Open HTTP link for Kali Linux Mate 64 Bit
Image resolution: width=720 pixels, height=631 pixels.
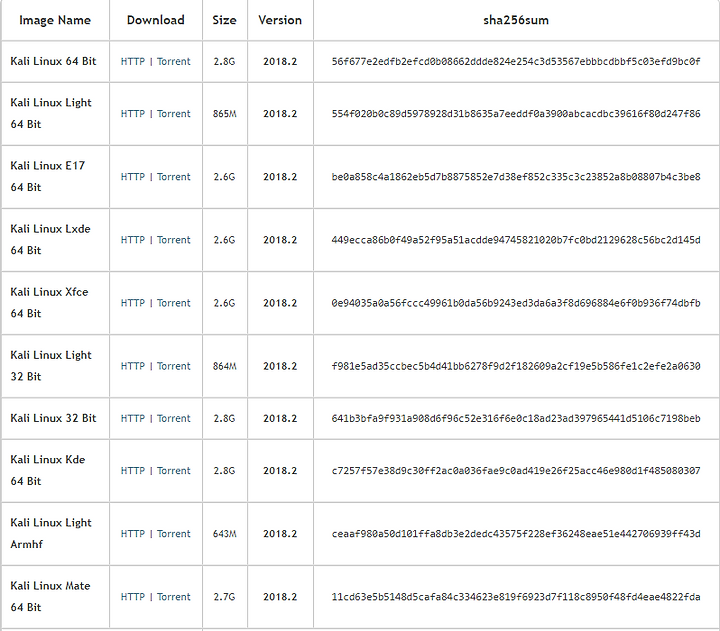[133, 597]
